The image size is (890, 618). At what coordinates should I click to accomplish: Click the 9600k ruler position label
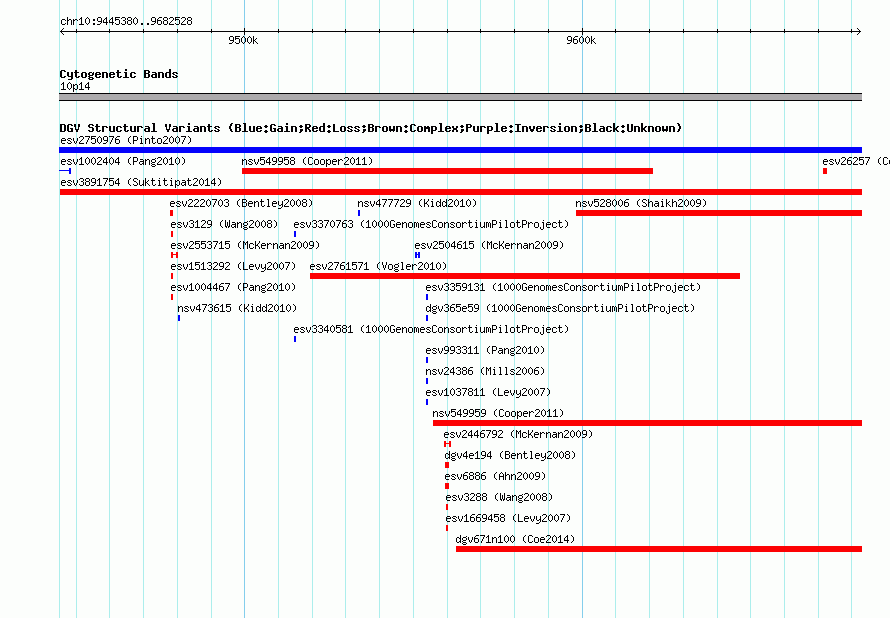click(581, 40)
